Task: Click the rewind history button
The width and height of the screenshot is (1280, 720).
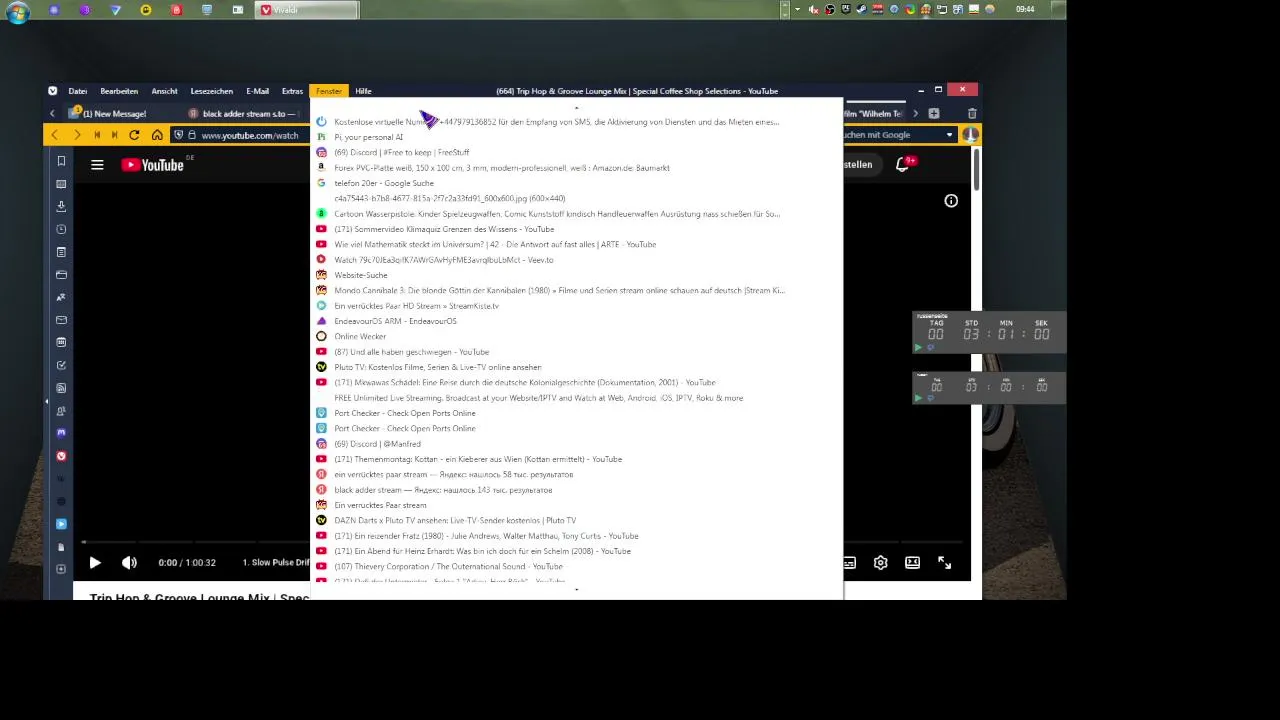Action: pos(97,135)
